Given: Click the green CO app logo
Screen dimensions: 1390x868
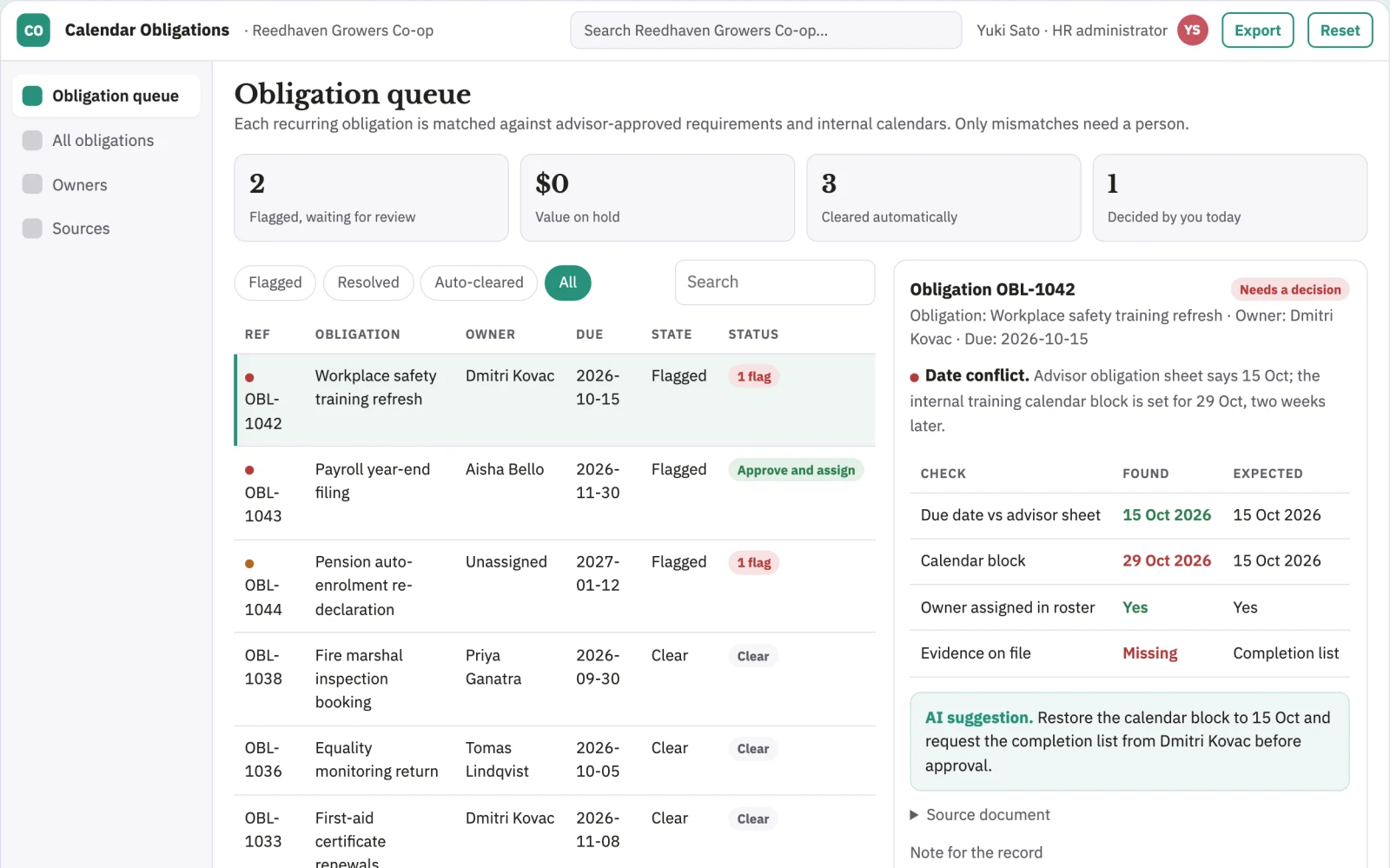Looking at the screenshot, I should point(33,30).
